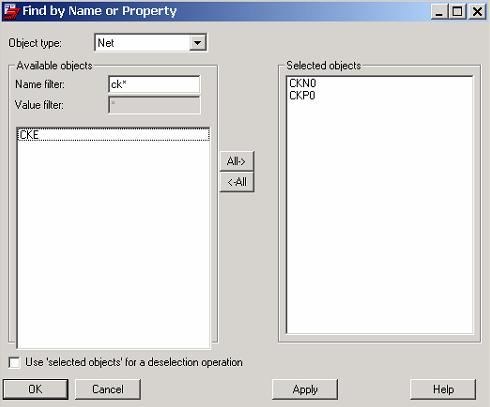Viewport: 490px width, 407px height.
Task: Close the Find by Name dialog
Action: point(477,12)
